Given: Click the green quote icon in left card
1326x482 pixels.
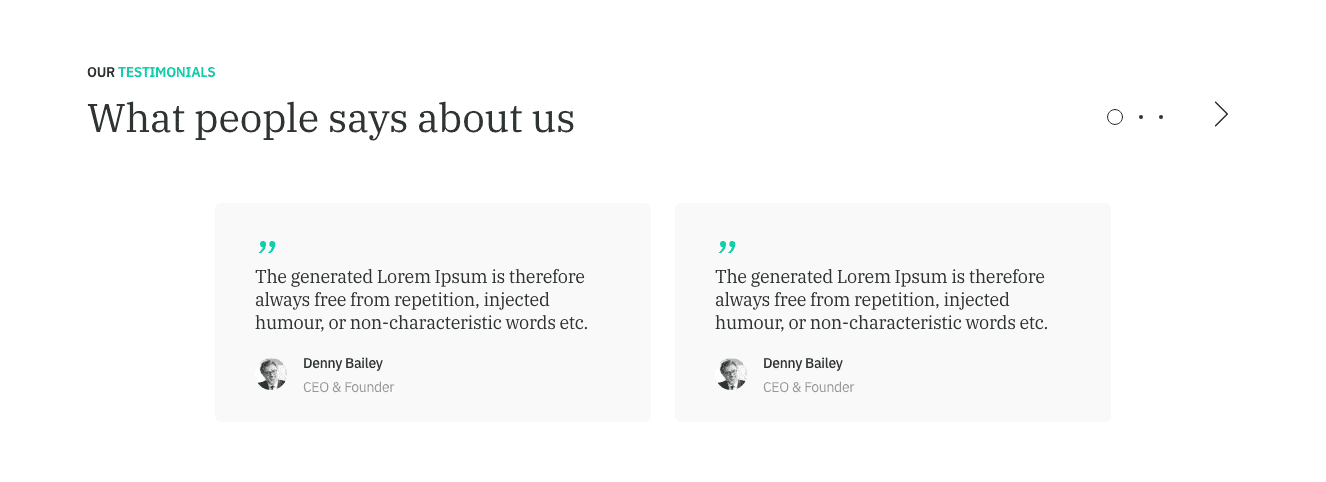Looking at the screenshot, I should click(267, 247).
